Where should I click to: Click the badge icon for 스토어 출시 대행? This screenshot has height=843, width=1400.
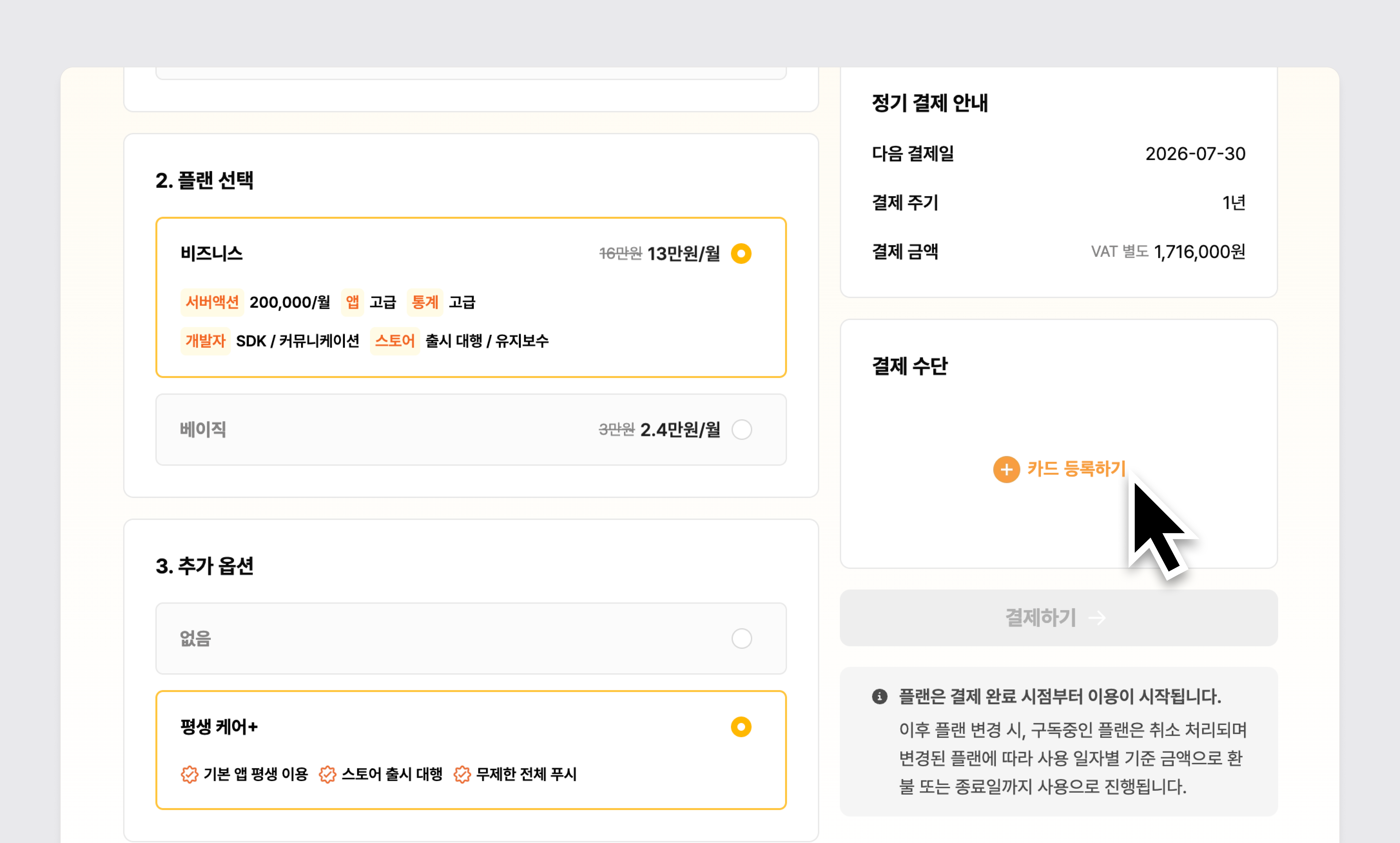point(328,774)
